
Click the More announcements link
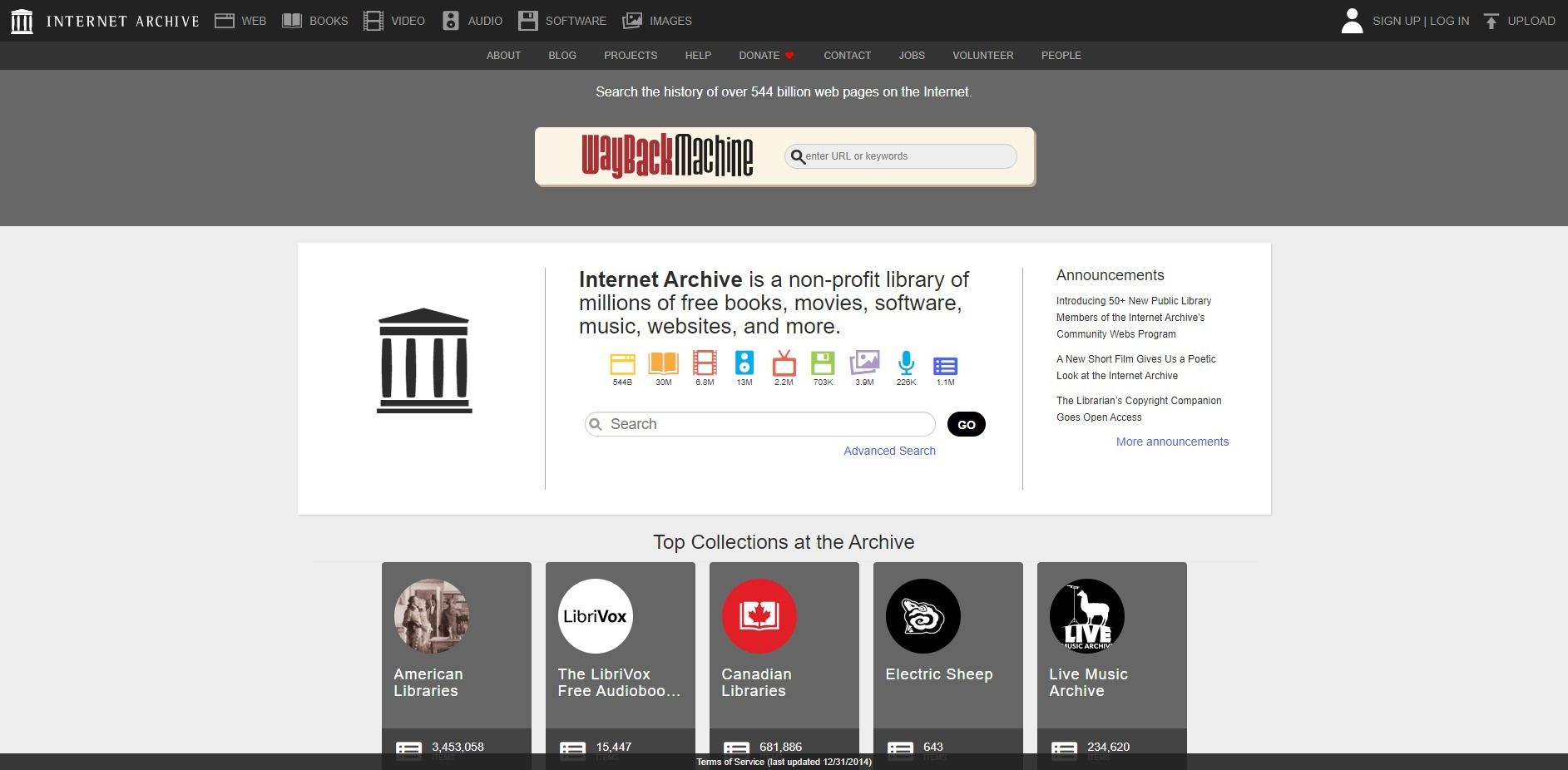[x=1171, y=442]
